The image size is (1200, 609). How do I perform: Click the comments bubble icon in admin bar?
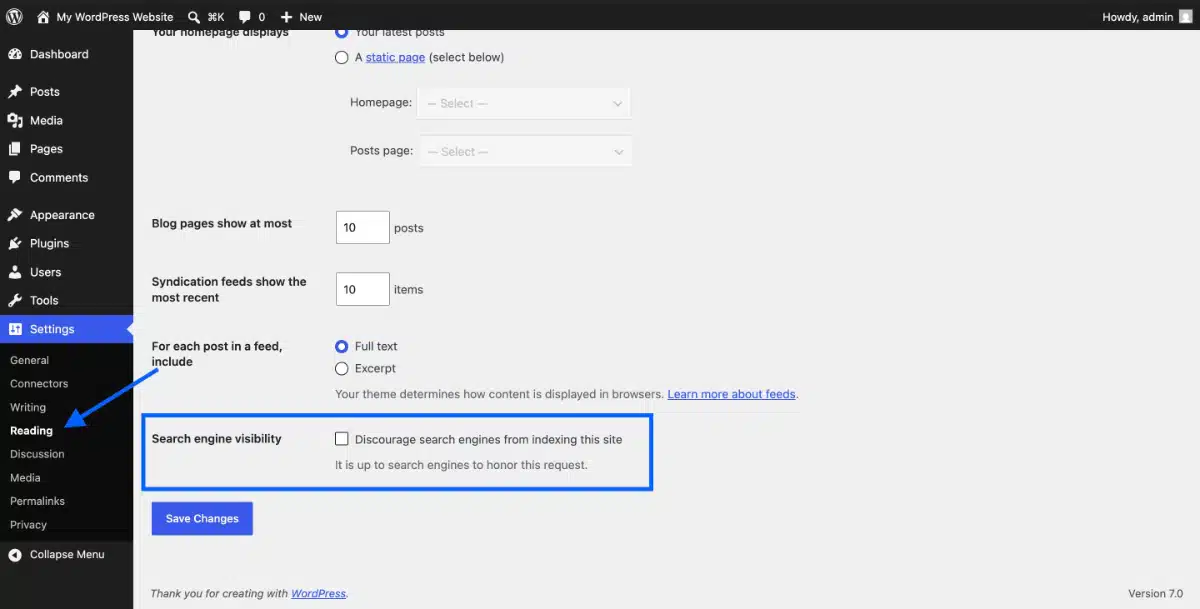coord(245,17)
